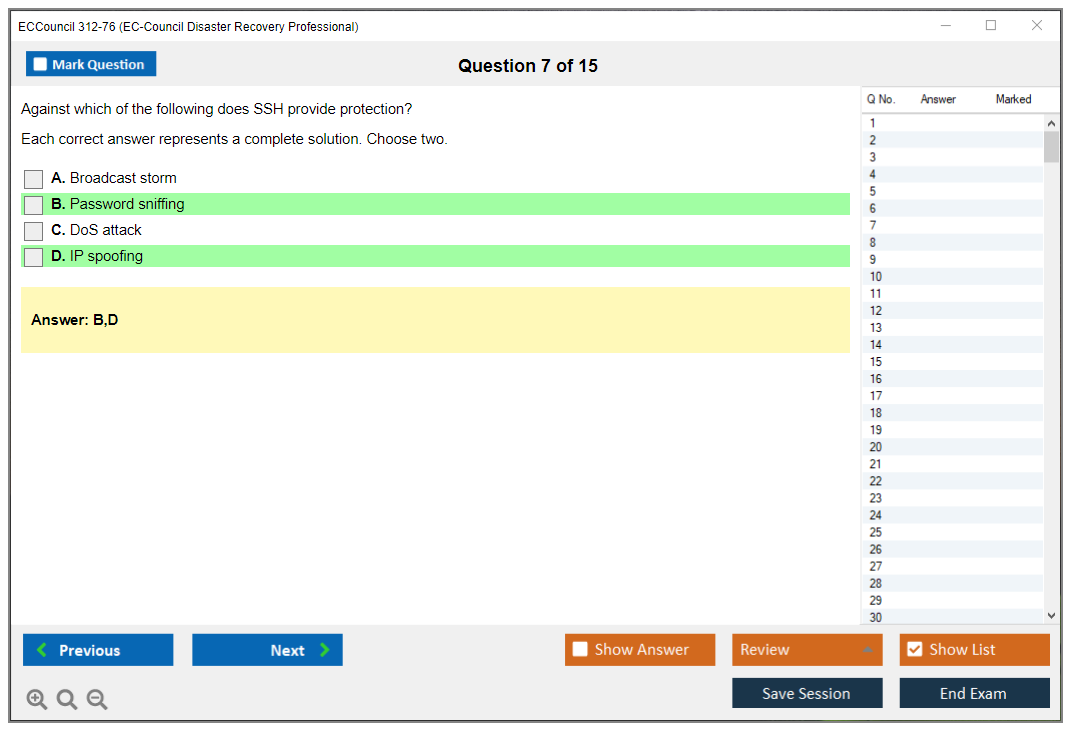Uncheck the Show List checkbox
Viewport: 1075px width, 735px height.
coord(914,650)
